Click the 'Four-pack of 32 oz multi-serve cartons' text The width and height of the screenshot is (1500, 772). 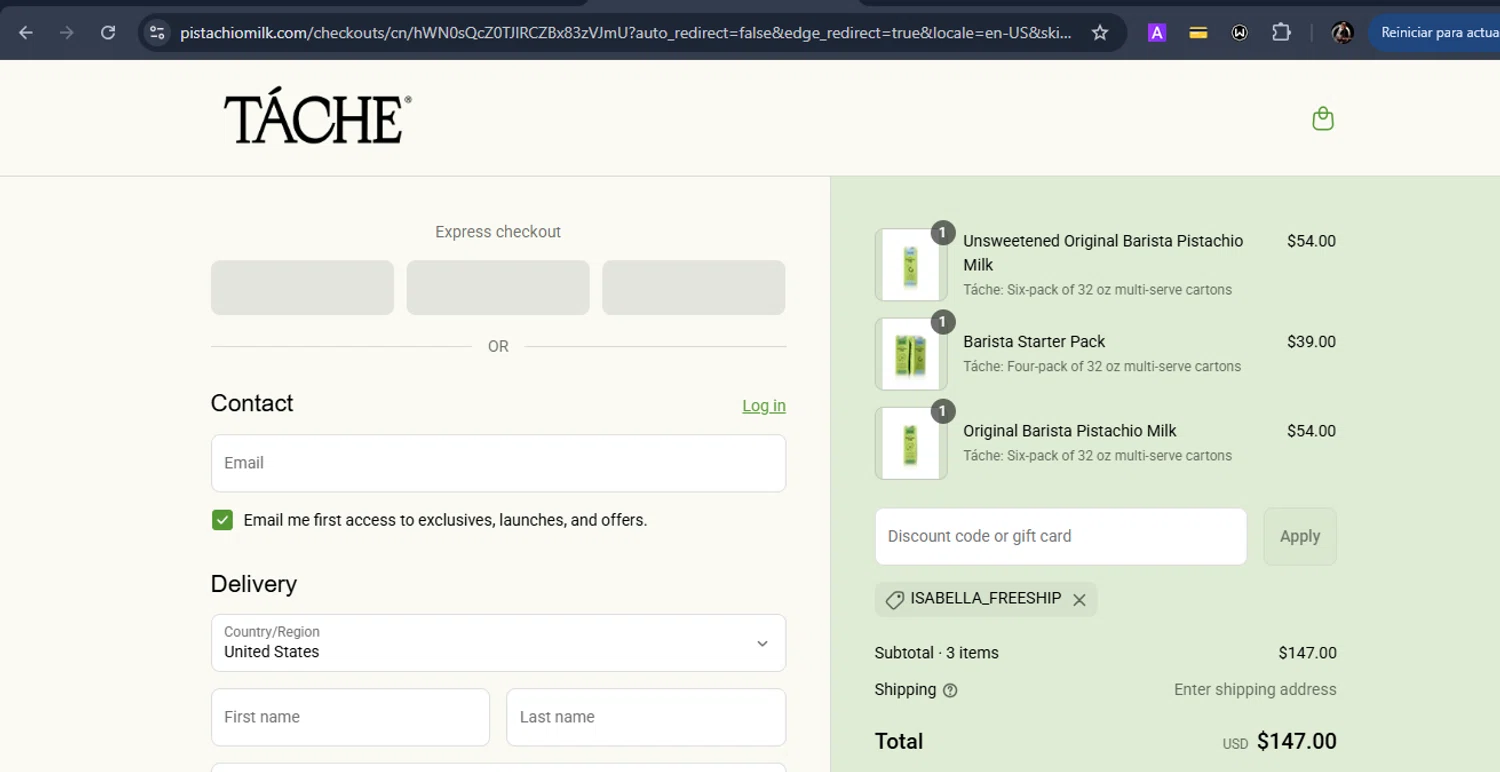[x=1122, y=367]
